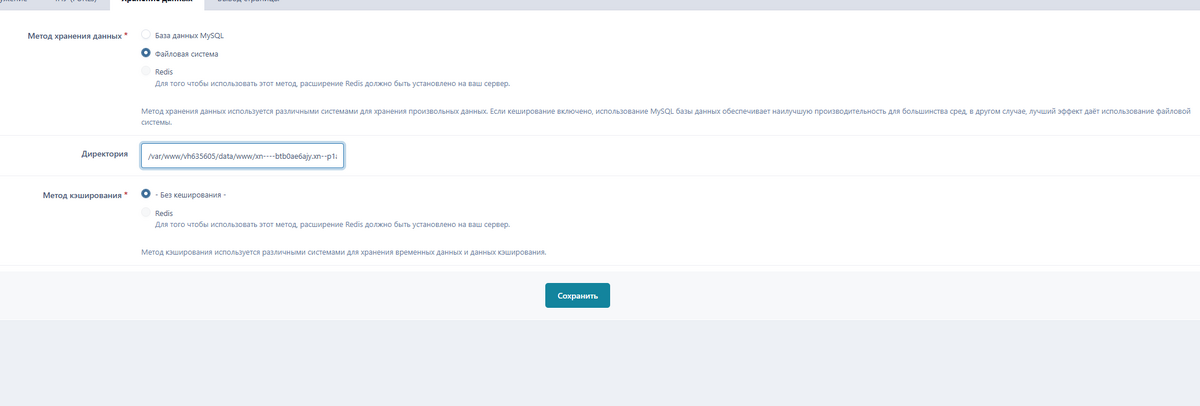The width and height of the screenshot is (1200, 406).
Task: Click the red asterisk beside Метод хранения данных
Action: pos(125,36)
